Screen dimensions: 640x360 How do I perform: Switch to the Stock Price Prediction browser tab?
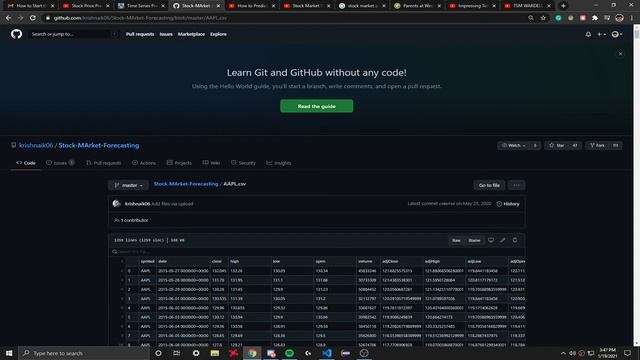[x=86, y=6]
